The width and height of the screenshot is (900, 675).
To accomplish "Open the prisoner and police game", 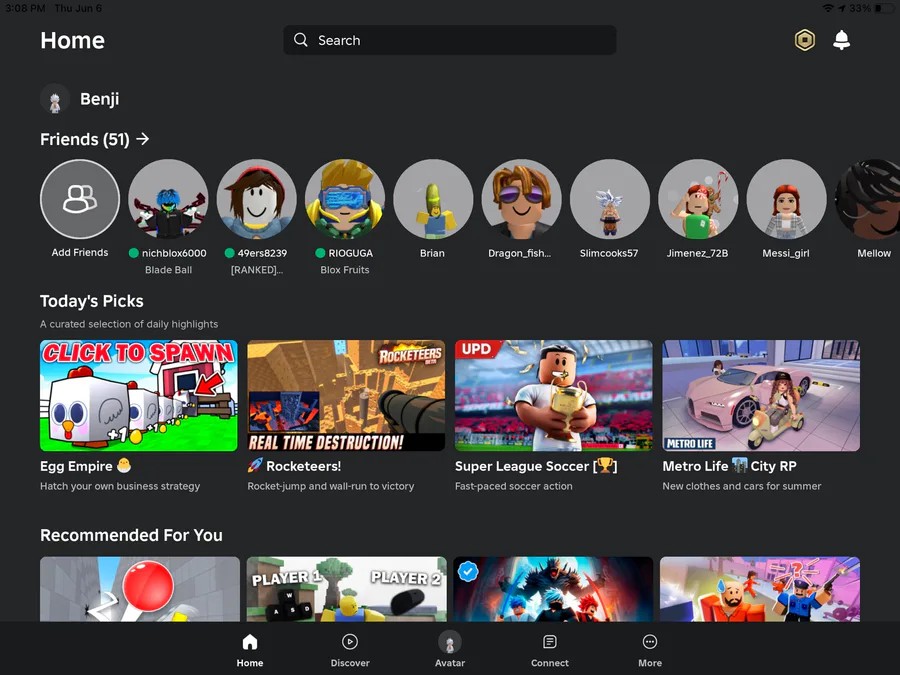I will coord(760,589).
